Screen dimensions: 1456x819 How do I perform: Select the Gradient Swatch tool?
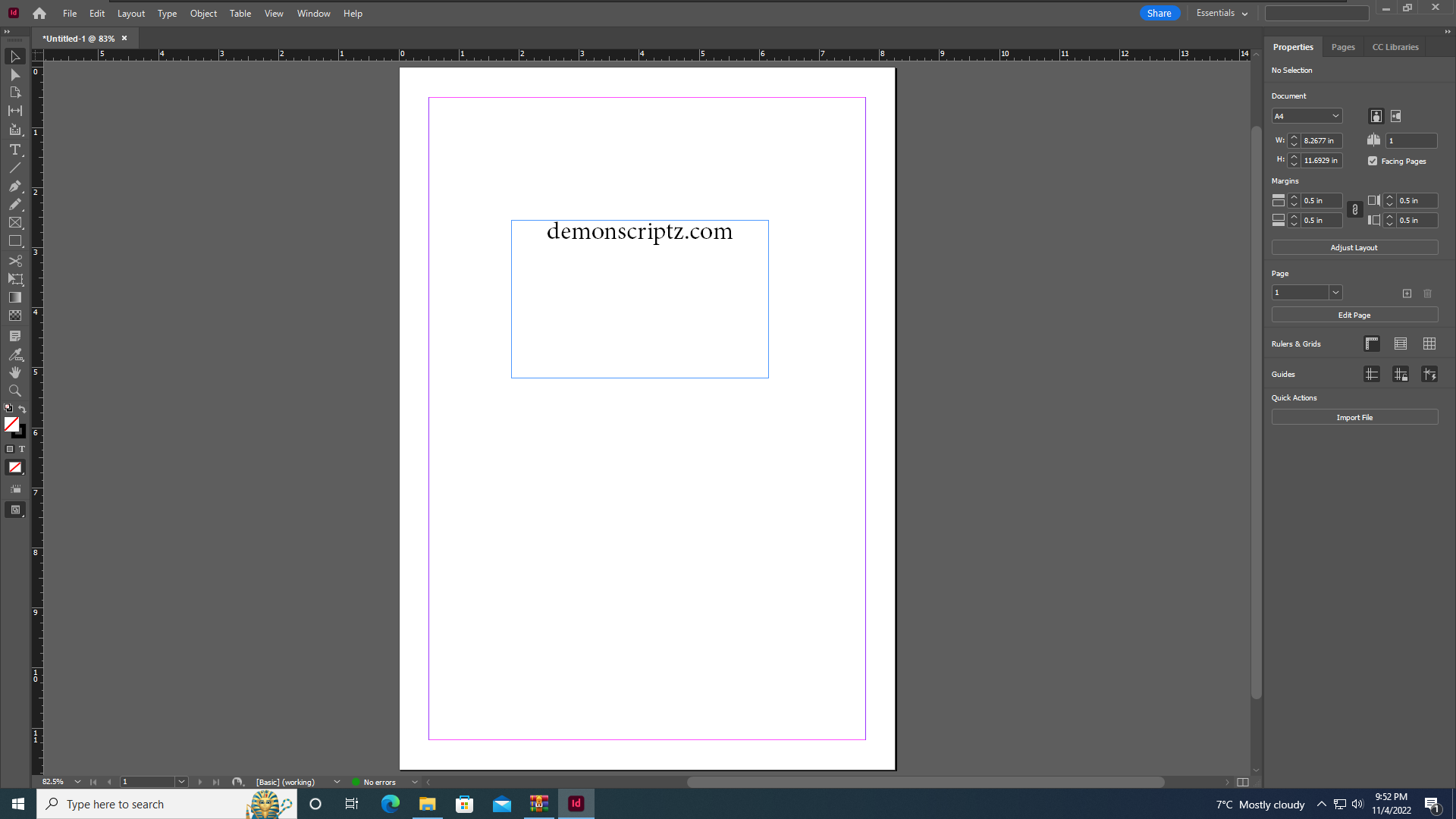pyautogui.click(x=14, y=297)
